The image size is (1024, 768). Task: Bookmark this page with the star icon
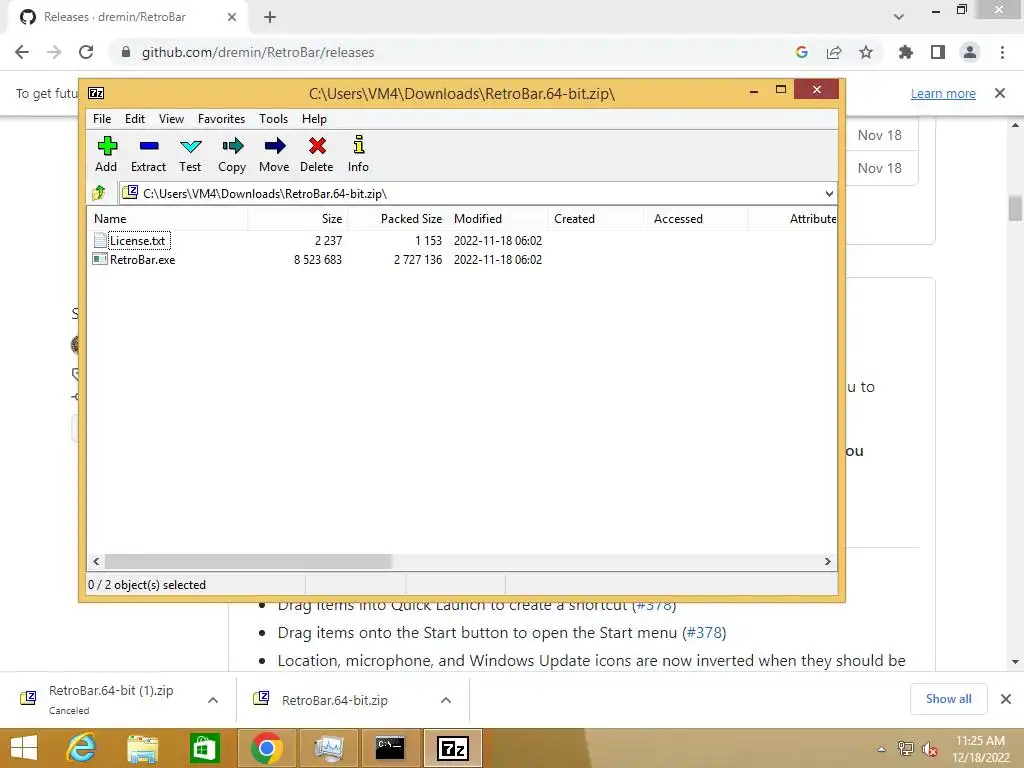[x=866, y=52]
